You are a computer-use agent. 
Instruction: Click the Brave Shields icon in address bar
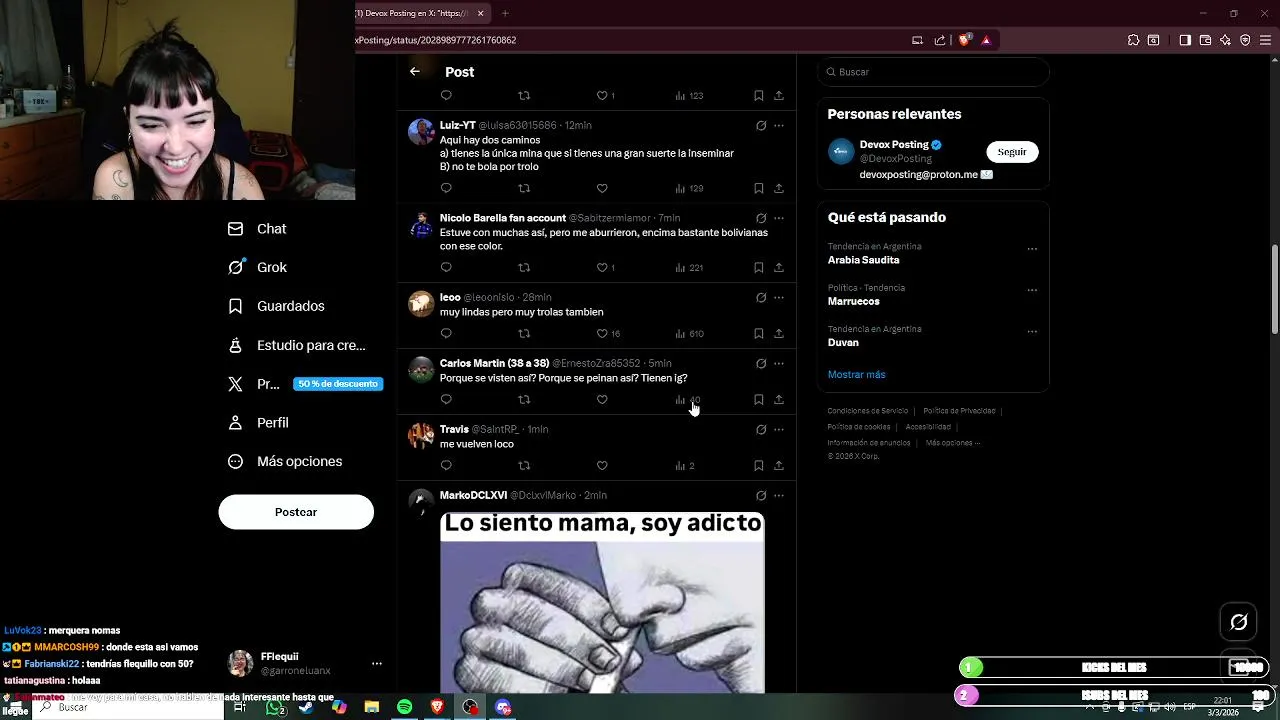(964, 40)
